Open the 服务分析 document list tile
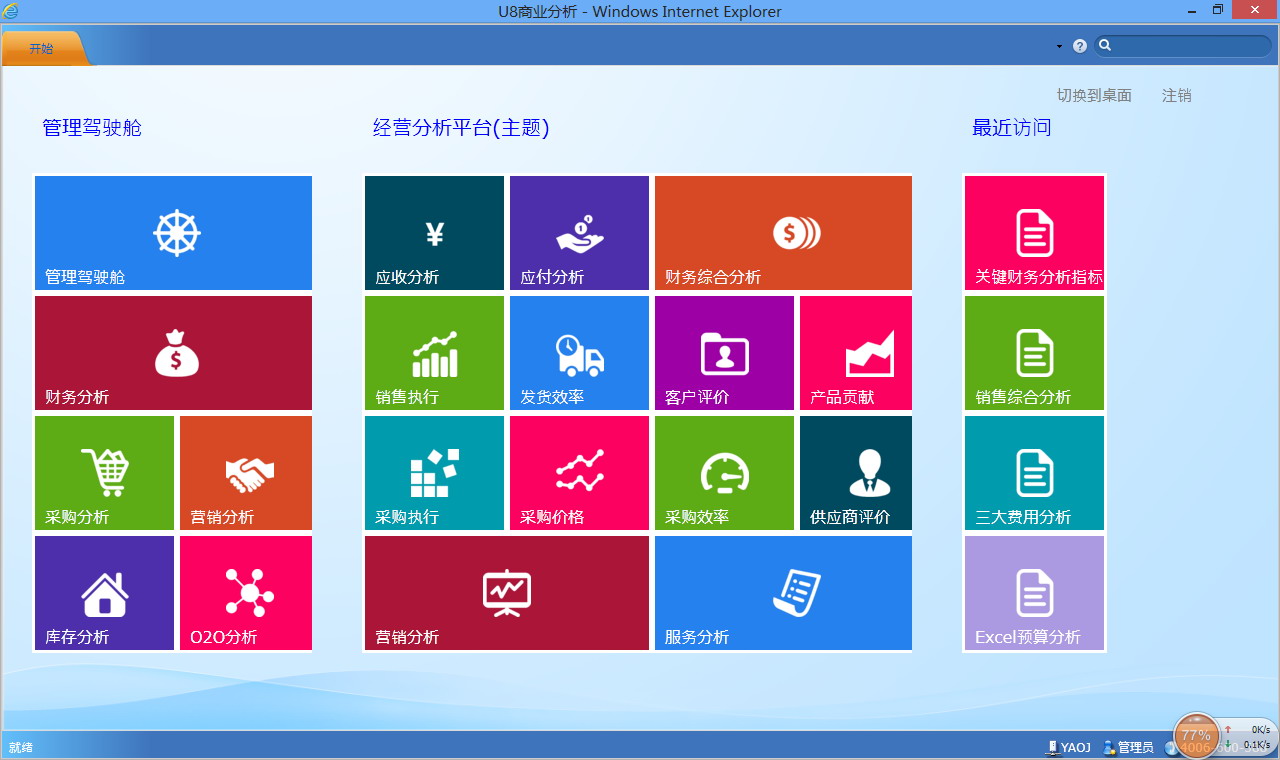Viewport: 1280px width, 760px height. [783, 593]
